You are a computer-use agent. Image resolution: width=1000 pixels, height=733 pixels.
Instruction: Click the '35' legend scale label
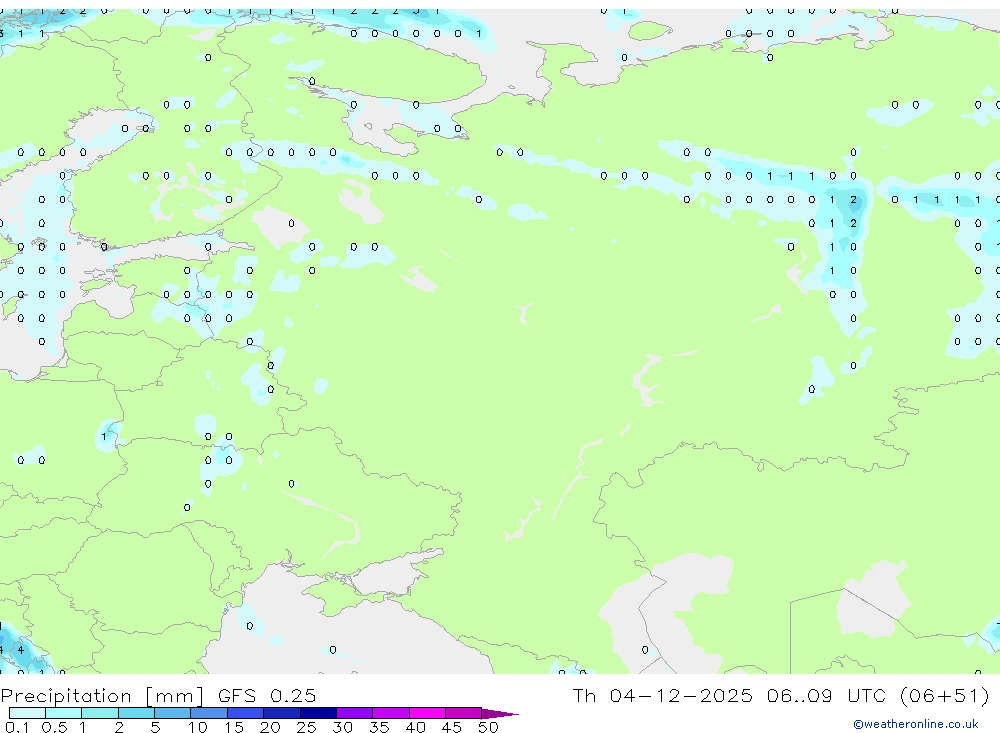(x=379, y=727)
